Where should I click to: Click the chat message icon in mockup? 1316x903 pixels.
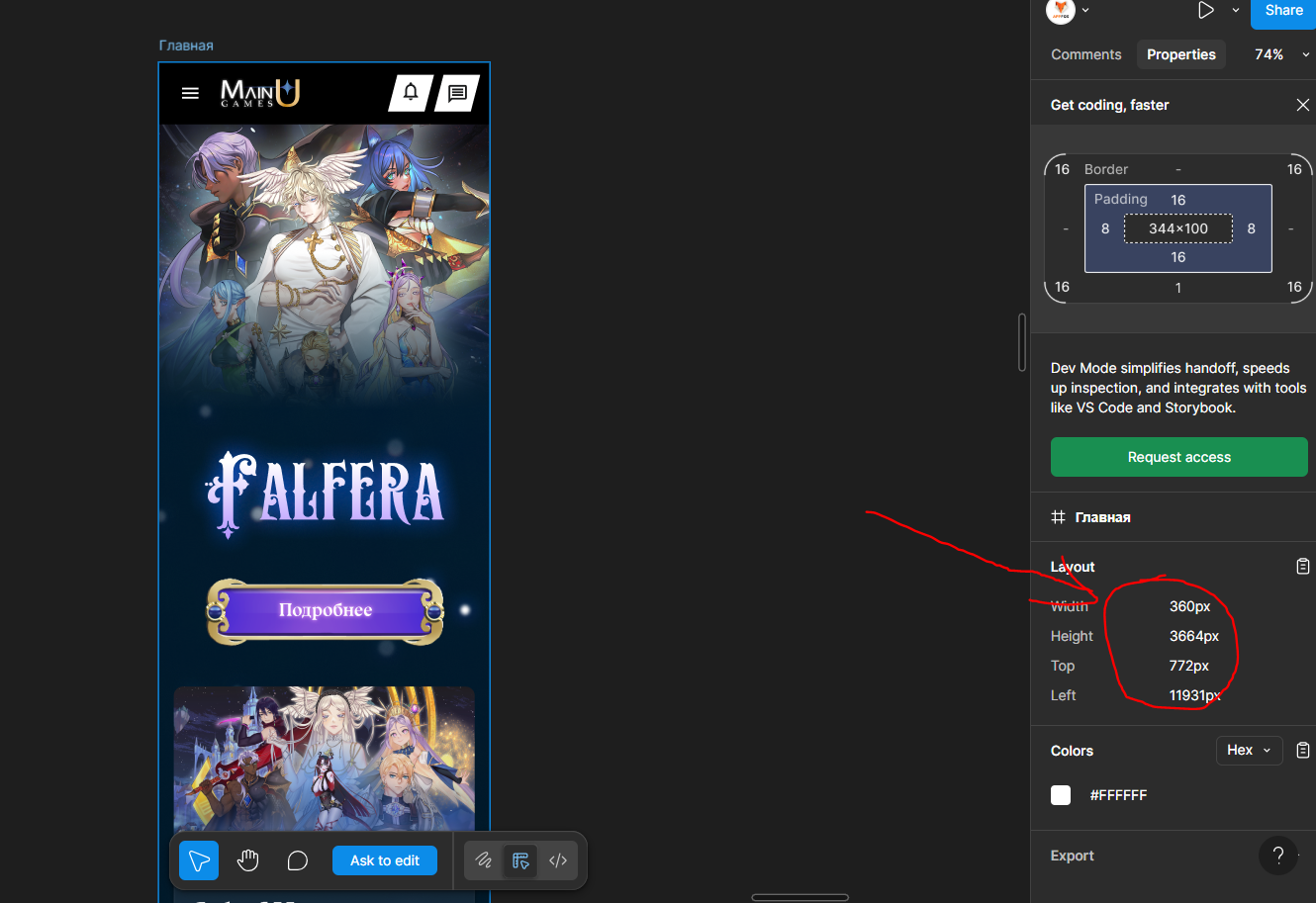tap(457, 93)
